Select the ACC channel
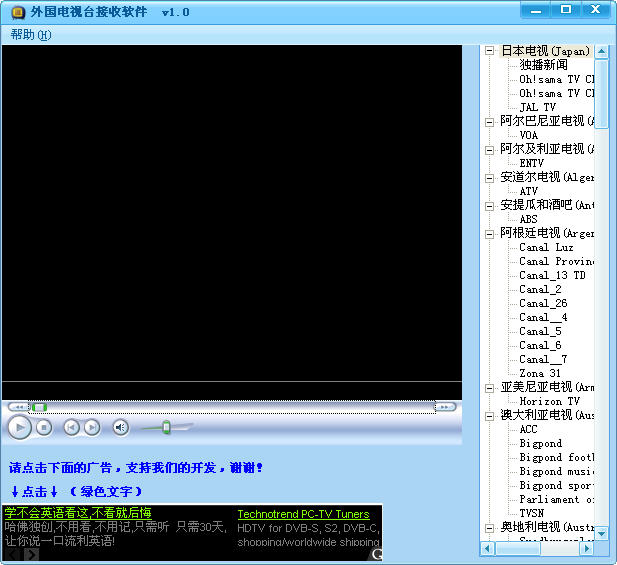This screenshot has height=565, width=617. [x=528, y=429]
